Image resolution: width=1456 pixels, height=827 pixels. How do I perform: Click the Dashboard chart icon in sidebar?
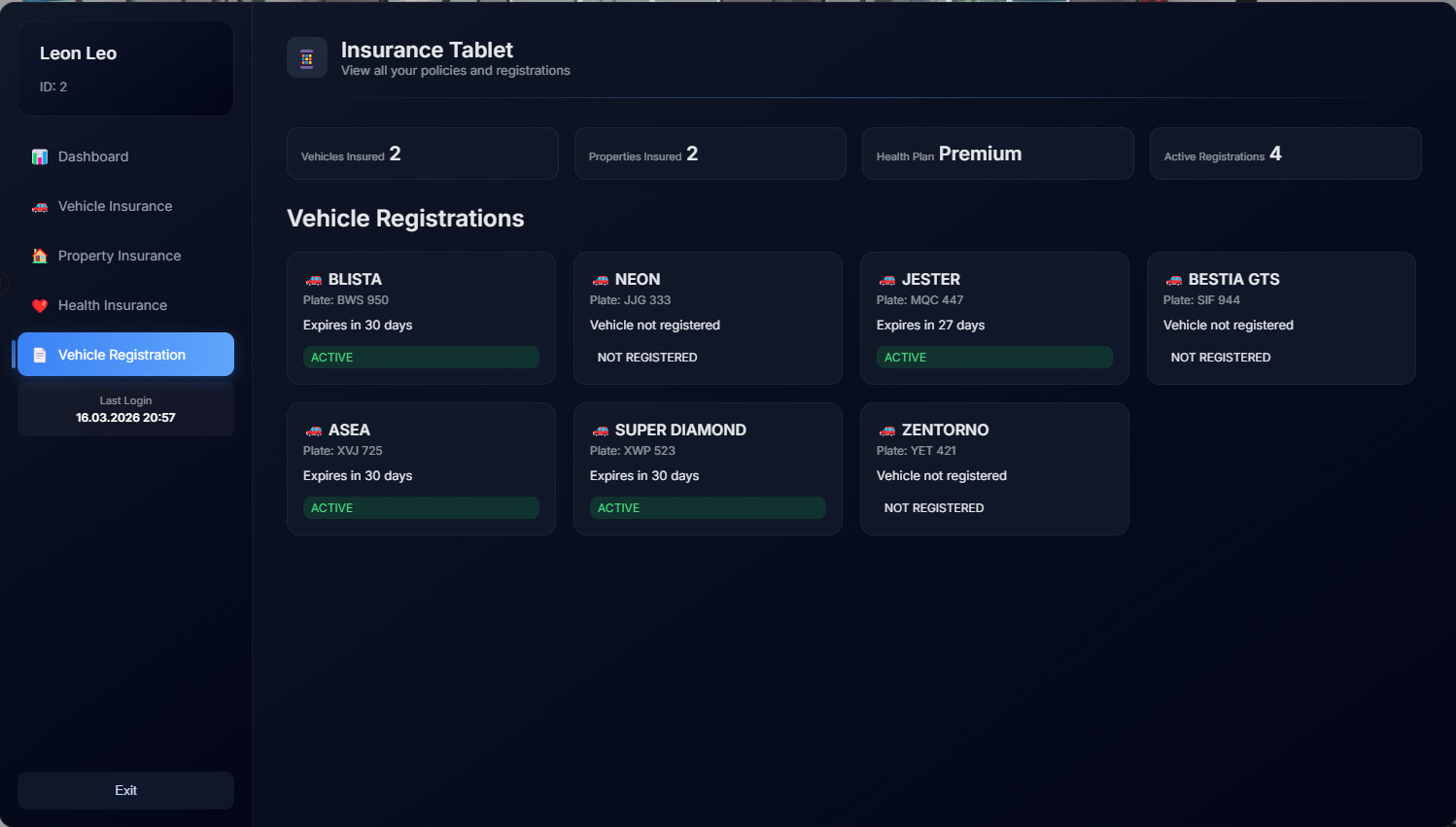[40, 156]
